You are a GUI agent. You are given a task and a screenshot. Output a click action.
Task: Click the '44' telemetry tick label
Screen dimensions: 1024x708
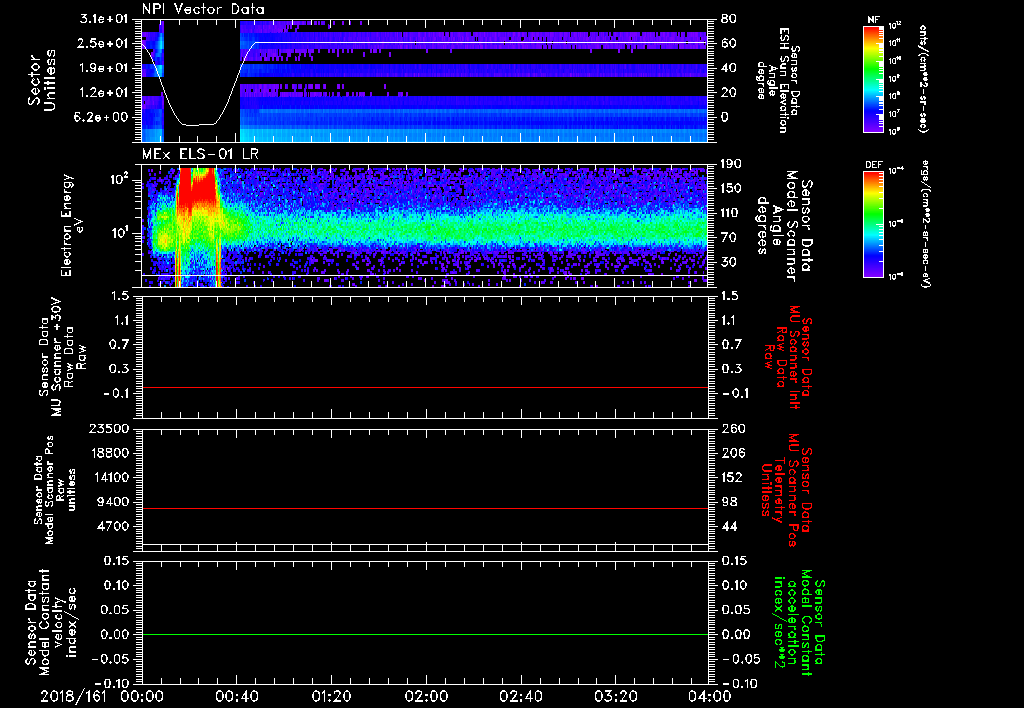pos(729,526)
